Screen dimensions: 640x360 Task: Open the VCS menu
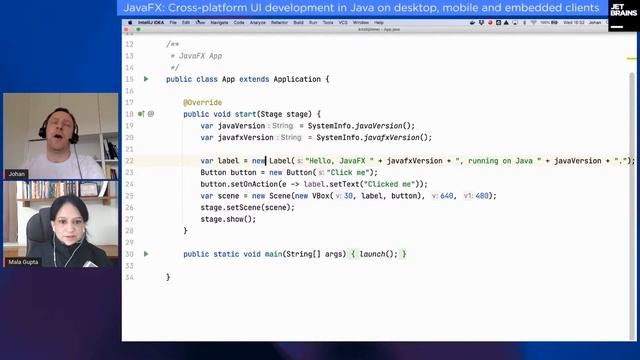point(343,23)
